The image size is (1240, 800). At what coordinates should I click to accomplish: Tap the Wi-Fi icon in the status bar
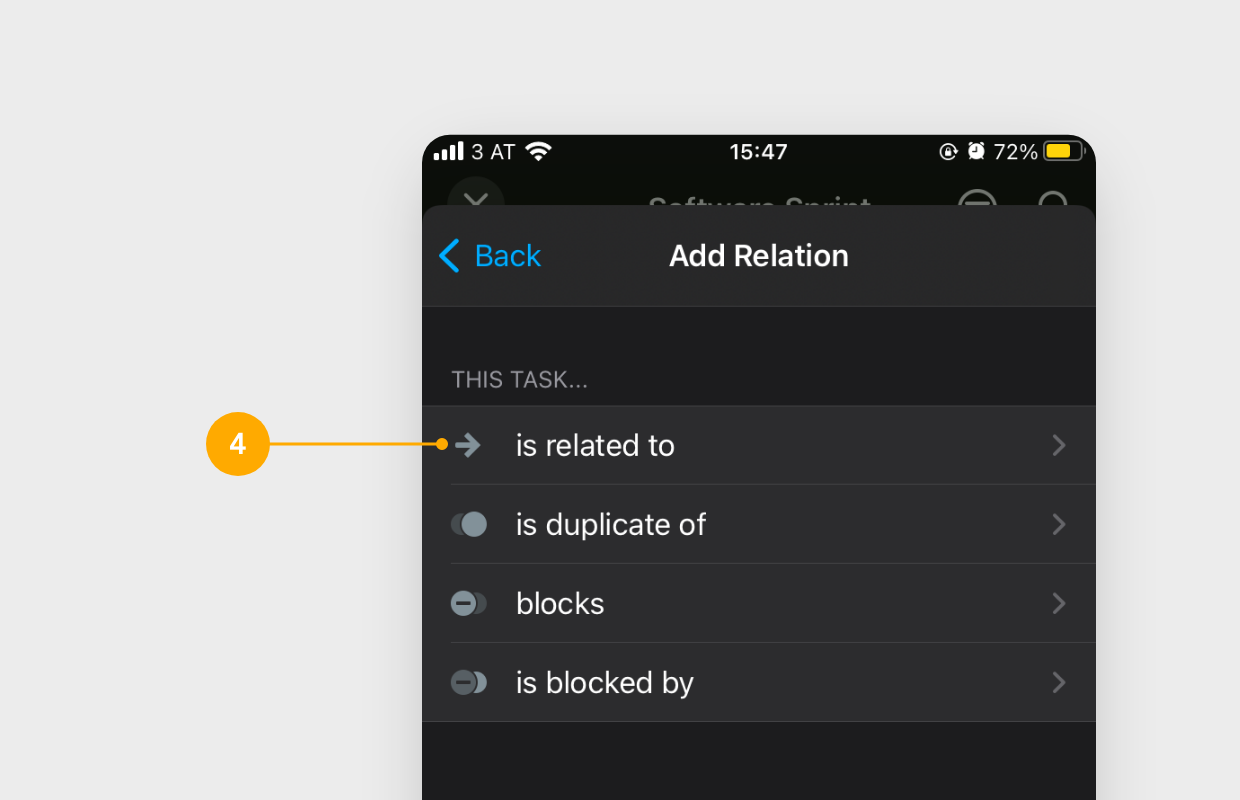coord(537,151)
